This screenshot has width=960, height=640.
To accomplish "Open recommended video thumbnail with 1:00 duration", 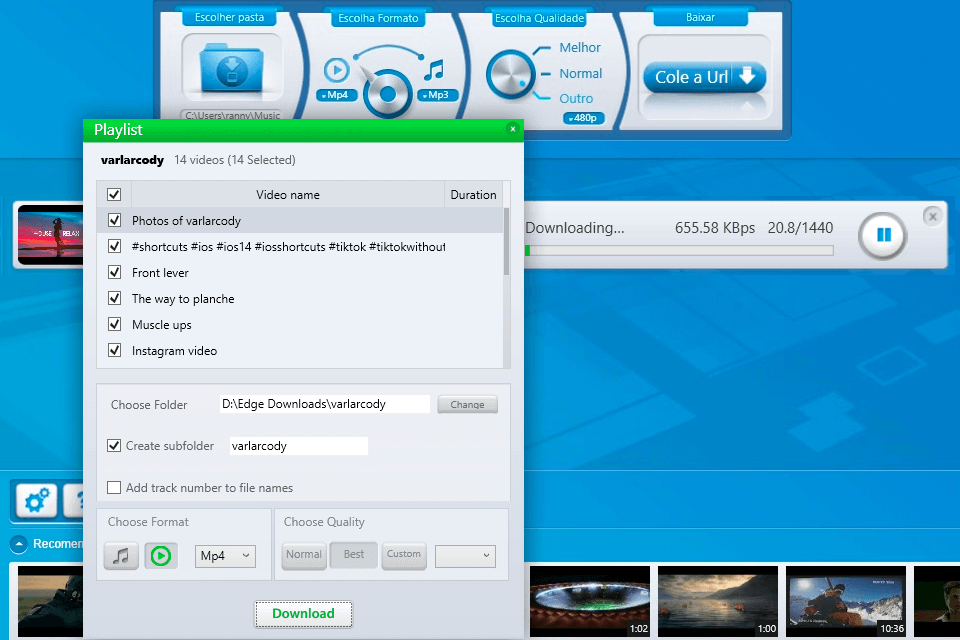I will click(718, 601).
